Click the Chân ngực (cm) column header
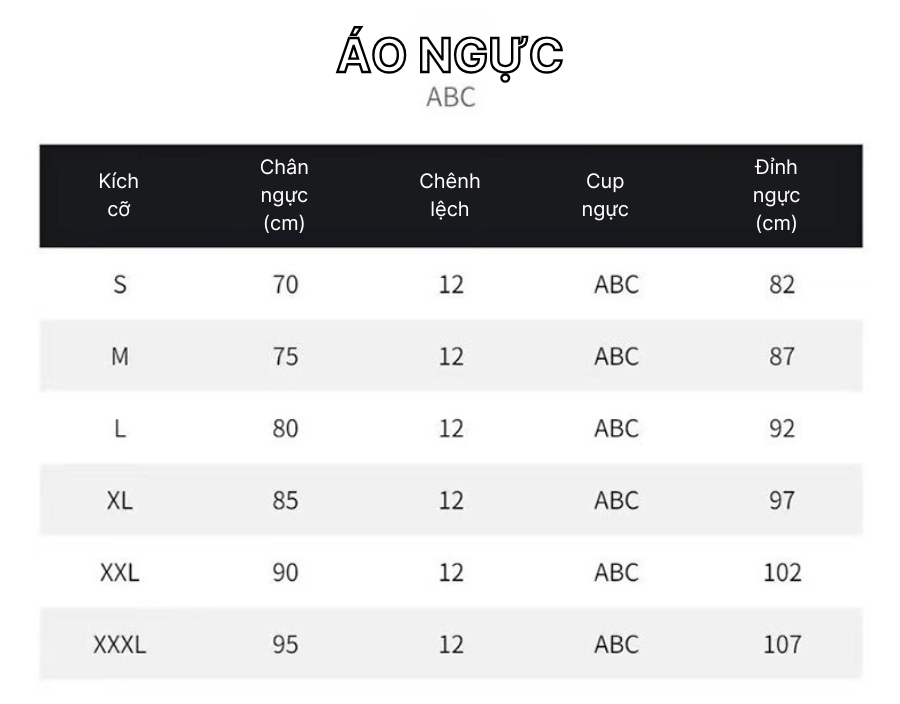This screenshot has height=704, width=900. tap(284, 195)
